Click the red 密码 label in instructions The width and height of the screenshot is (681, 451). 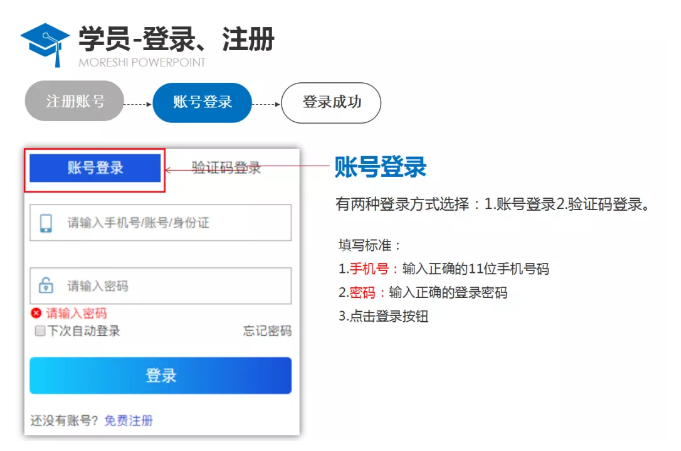click(x=363, y=292)
